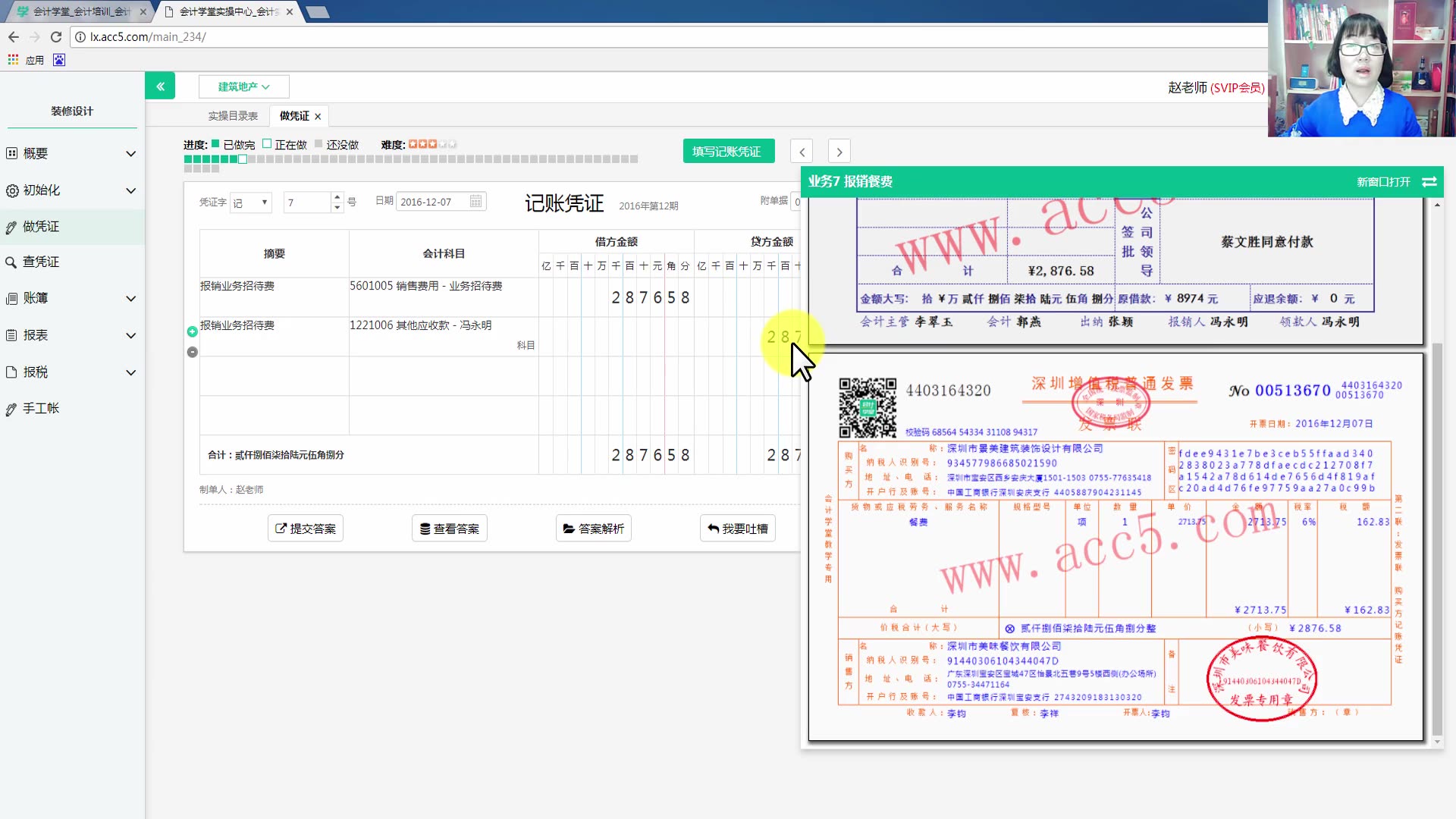The height and width of the screenshot is (819, 1456).
Task: Click the white square on the progress bar
Action: [243, 159]
